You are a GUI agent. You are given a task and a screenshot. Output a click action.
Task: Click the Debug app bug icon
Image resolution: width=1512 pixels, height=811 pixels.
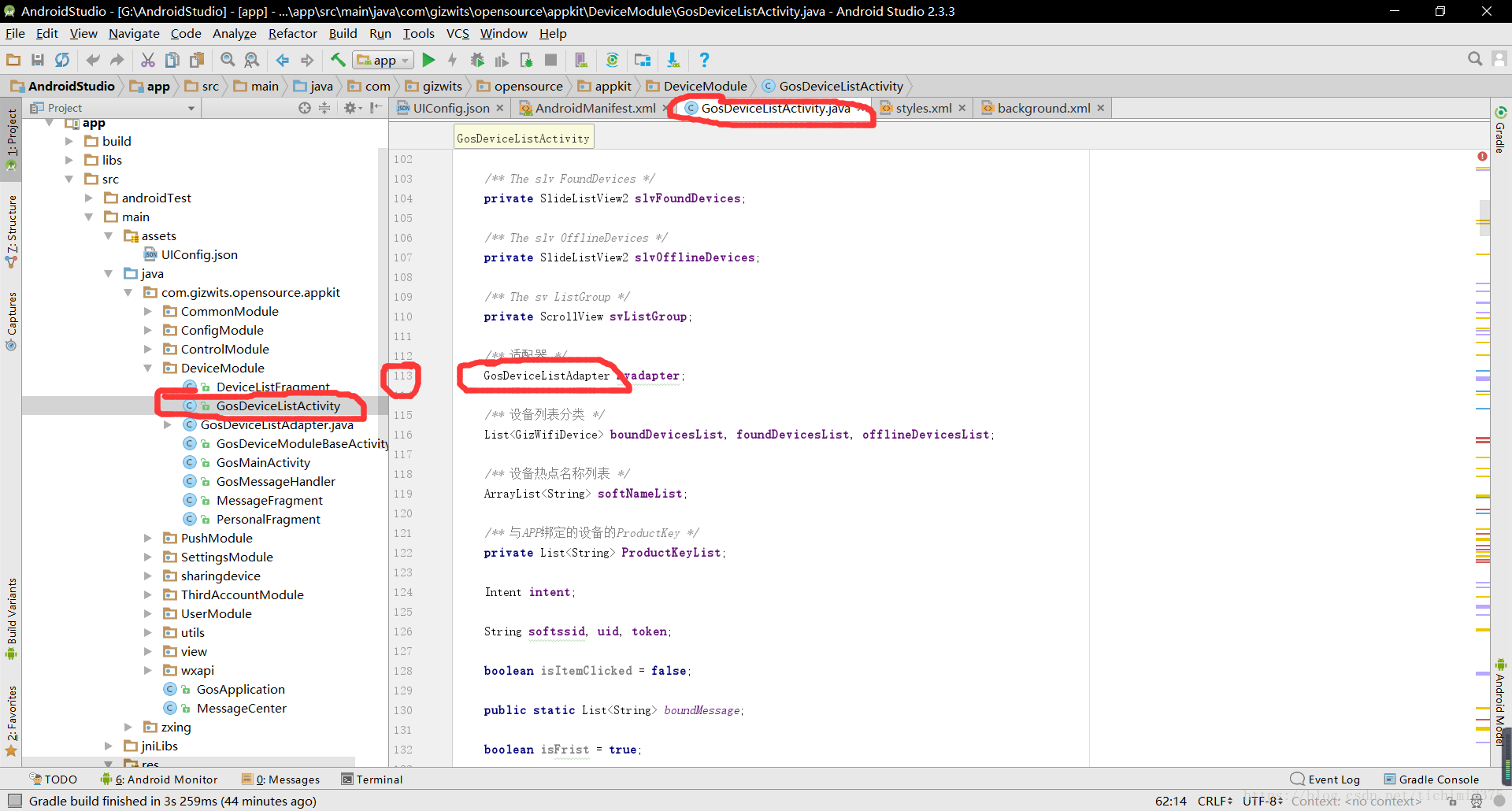pyautogui.click(x=477, y=60)
